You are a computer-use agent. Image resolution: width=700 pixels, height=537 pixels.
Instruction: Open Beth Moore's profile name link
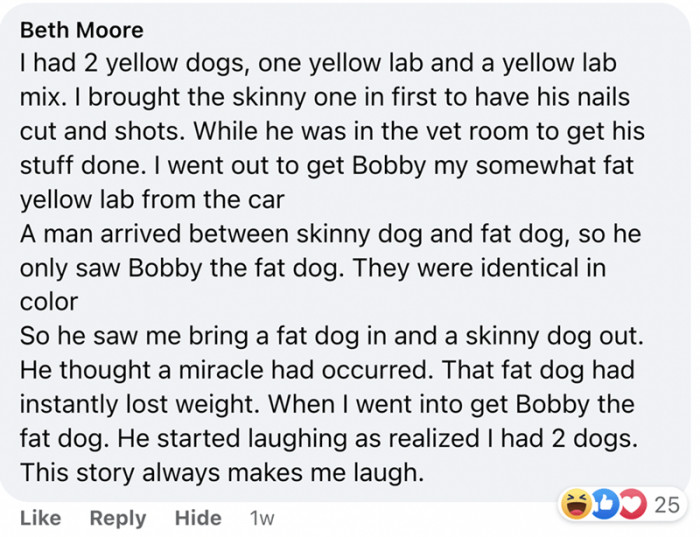pos(82,30)
